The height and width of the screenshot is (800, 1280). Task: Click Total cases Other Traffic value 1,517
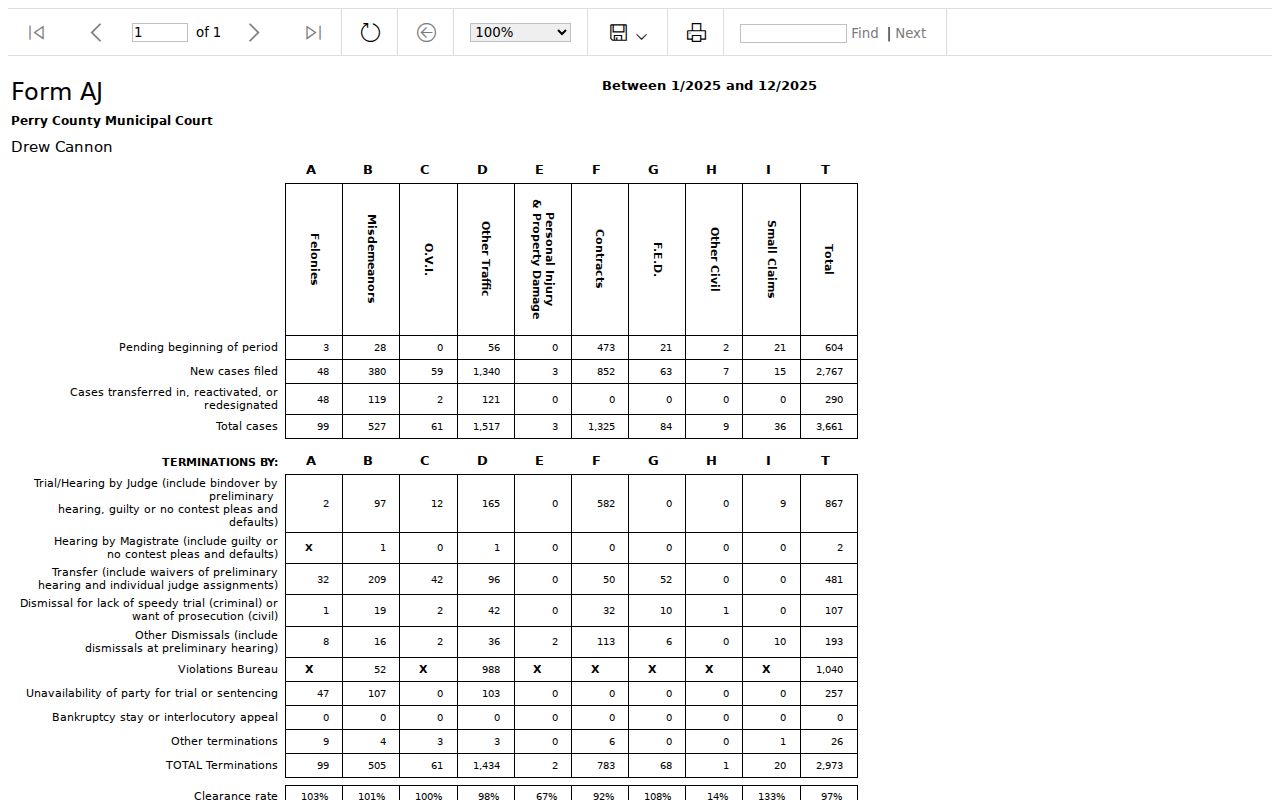click(x=486, y=427)
